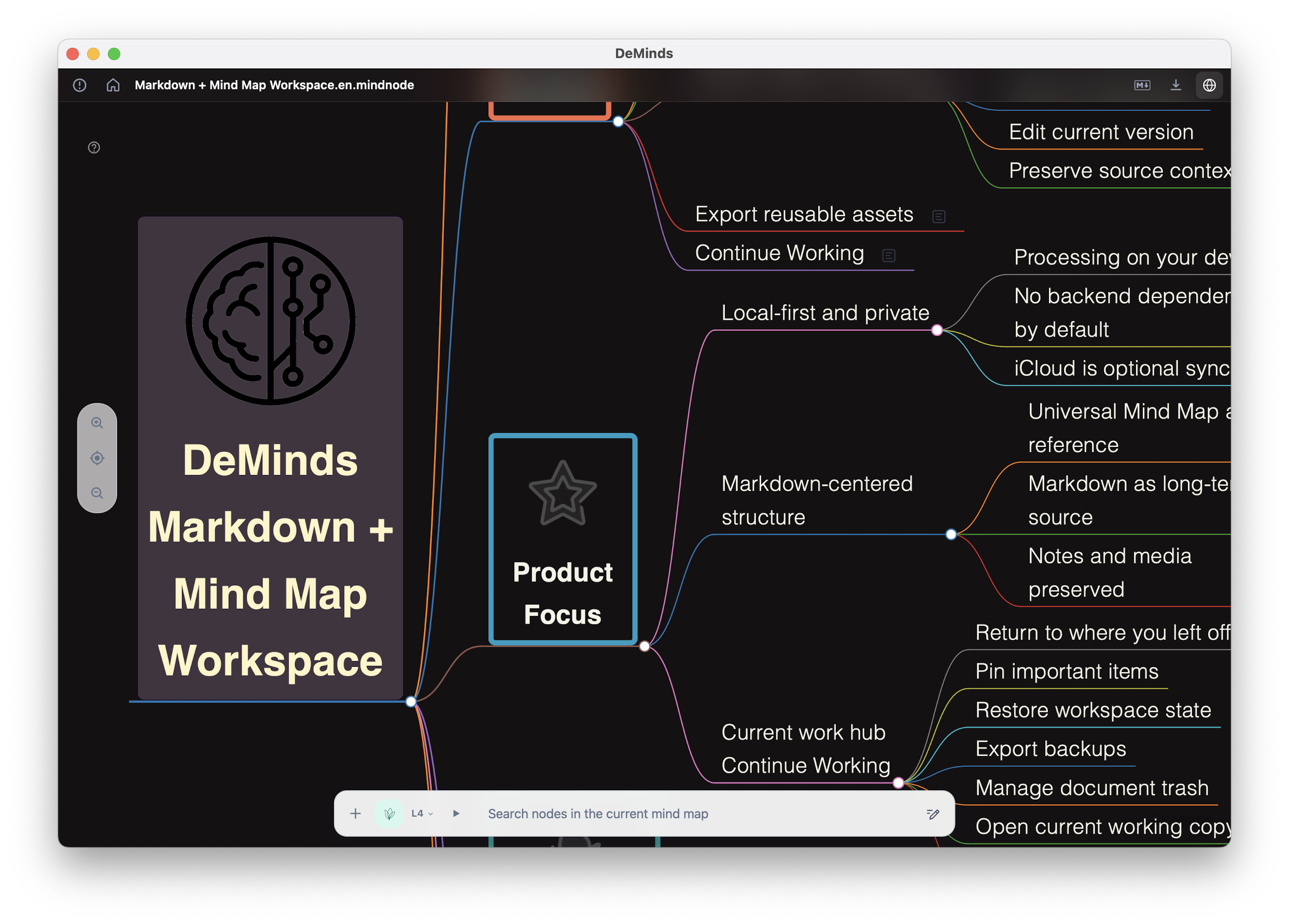Add a new node with plus button

click(356, 813)
